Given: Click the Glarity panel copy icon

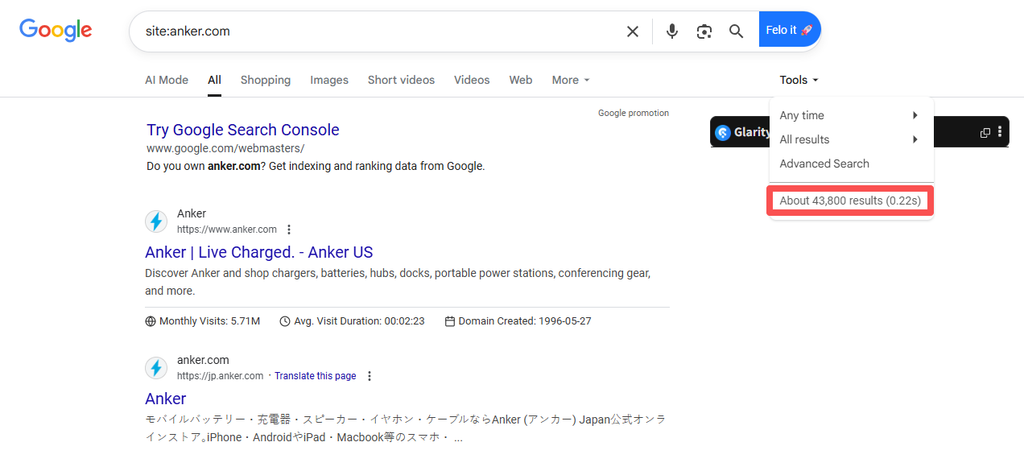Looking at the screenshot, I should point(985,132).
